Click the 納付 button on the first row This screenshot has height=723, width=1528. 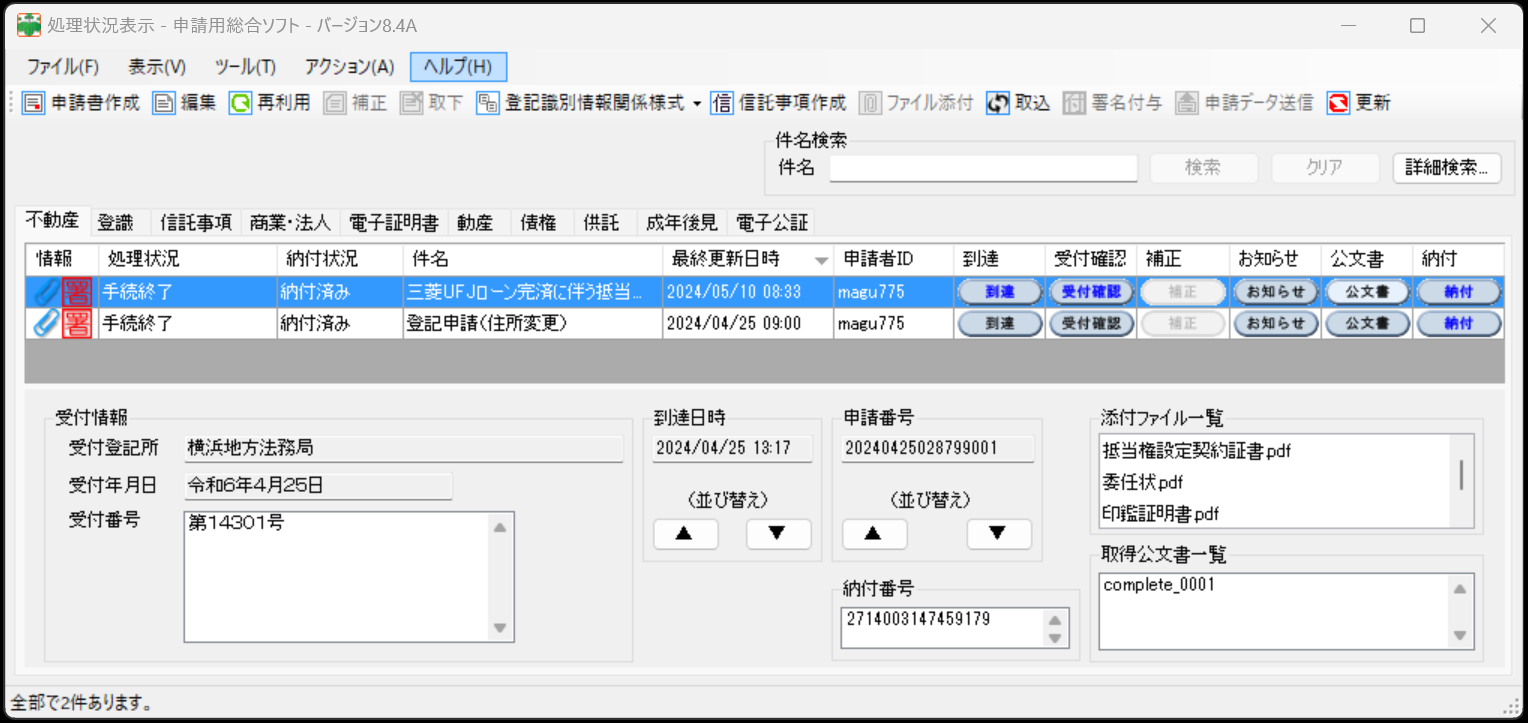[x=1458, y=291]
